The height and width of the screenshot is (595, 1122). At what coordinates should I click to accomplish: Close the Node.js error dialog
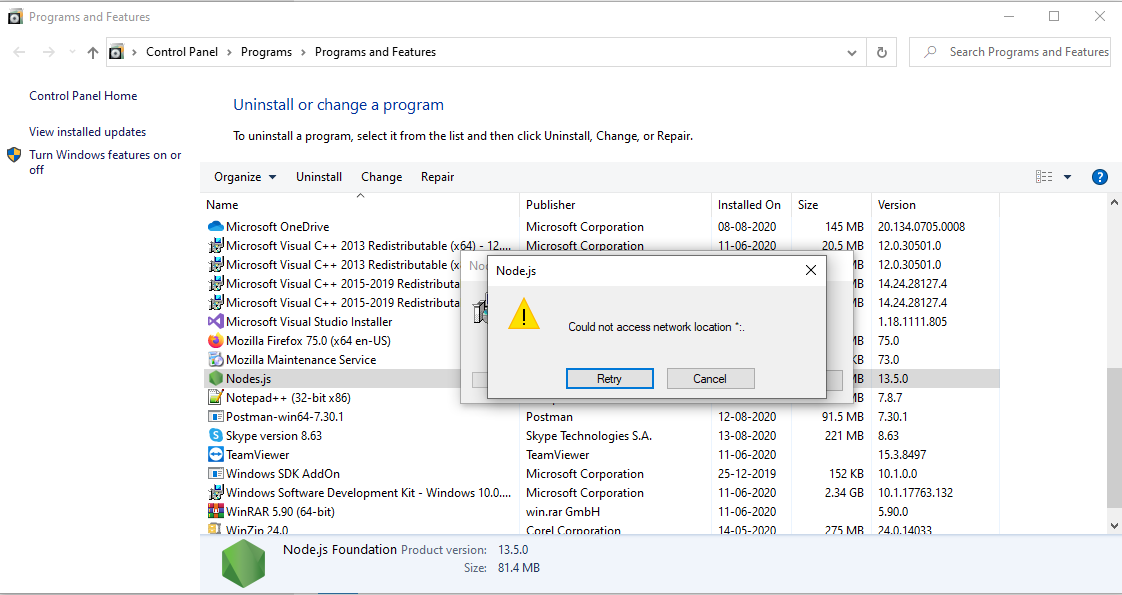tap(811, 270)
